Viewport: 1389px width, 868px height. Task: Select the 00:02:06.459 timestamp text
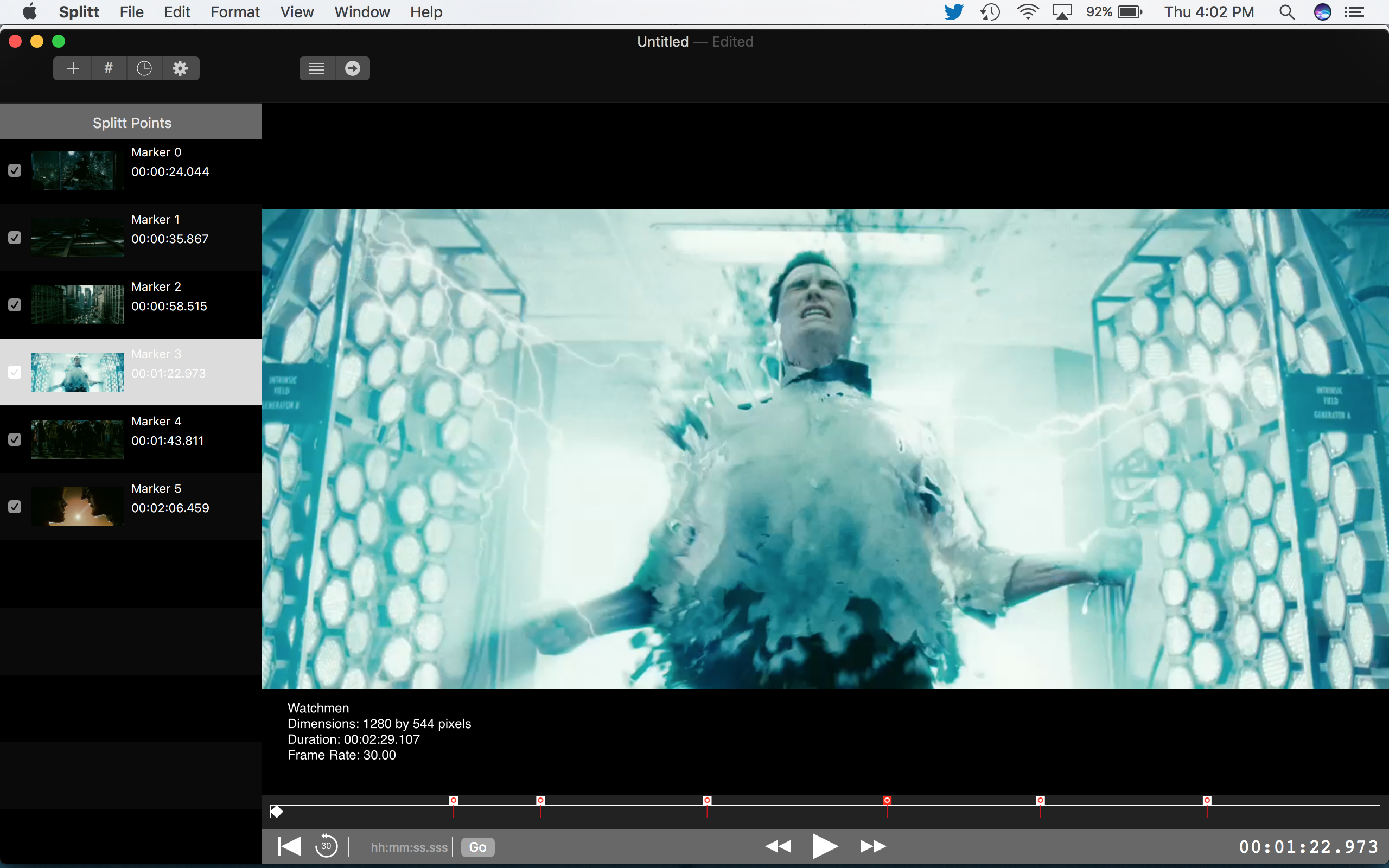170,507
